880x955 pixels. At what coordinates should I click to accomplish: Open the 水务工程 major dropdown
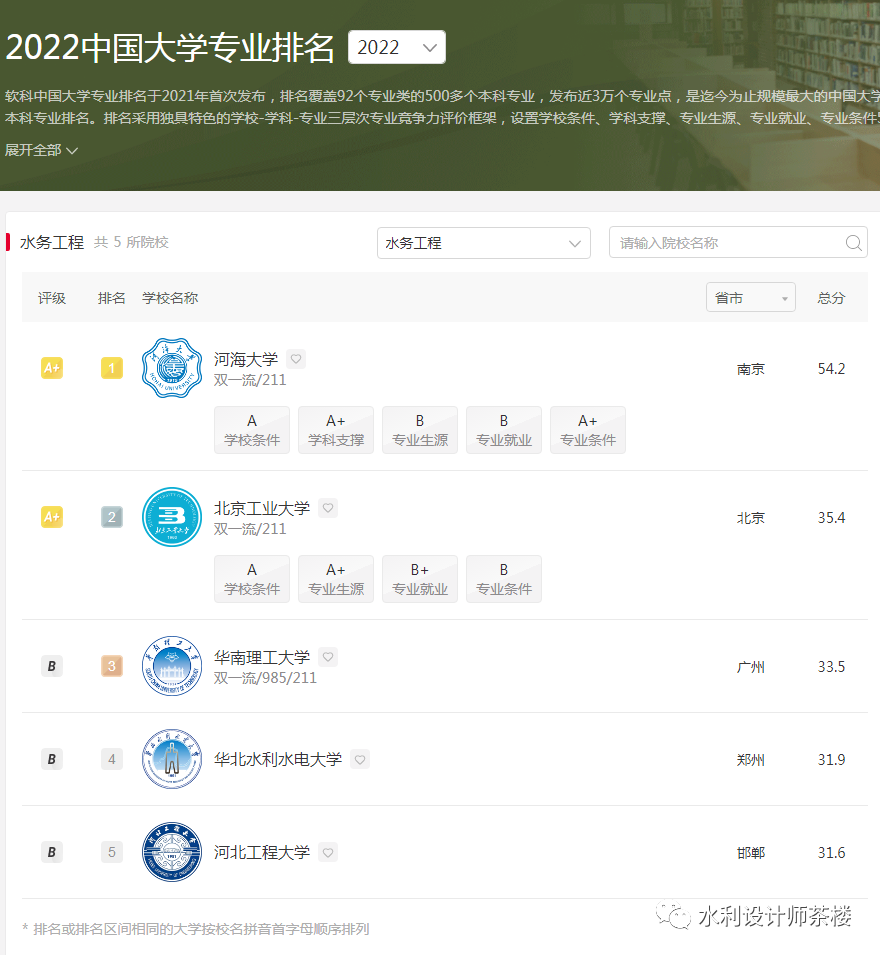pos(484,243)
